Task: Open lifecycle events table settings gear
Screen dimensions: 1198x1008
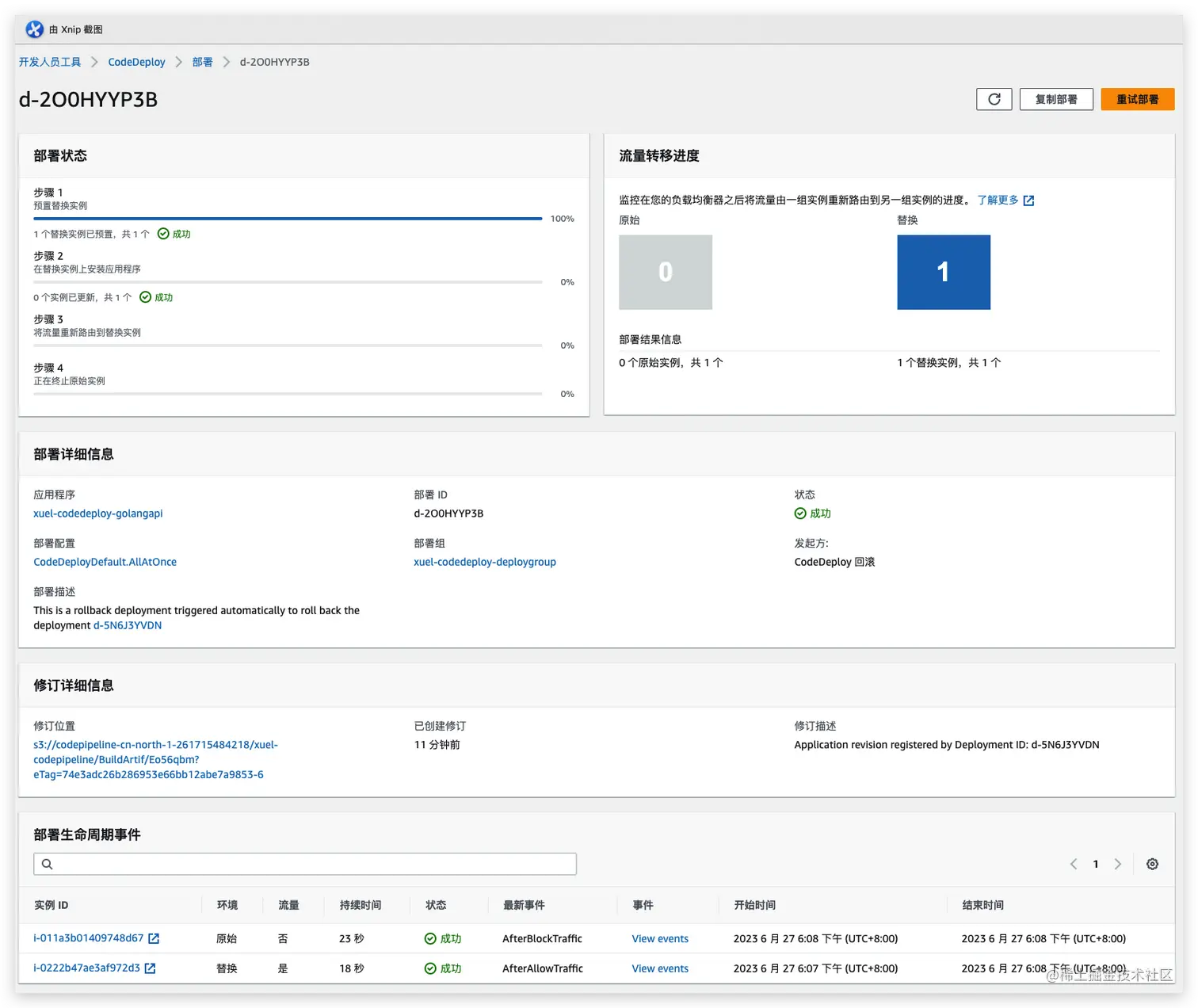Action: (1153, 864)
